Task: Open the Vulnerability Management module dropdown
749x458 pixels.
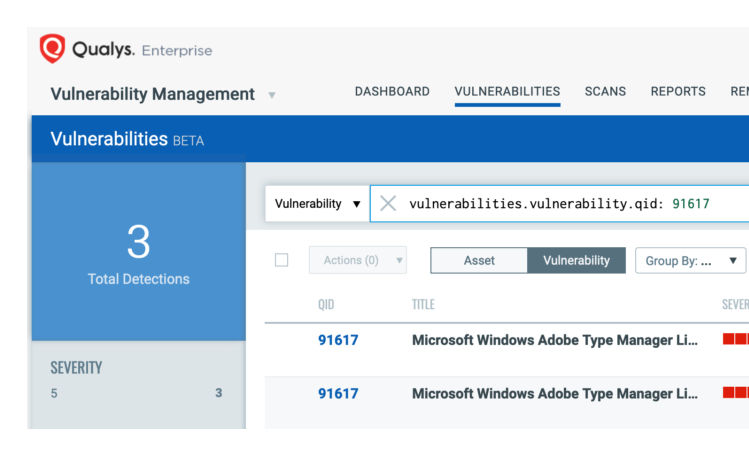Action: 271,95
